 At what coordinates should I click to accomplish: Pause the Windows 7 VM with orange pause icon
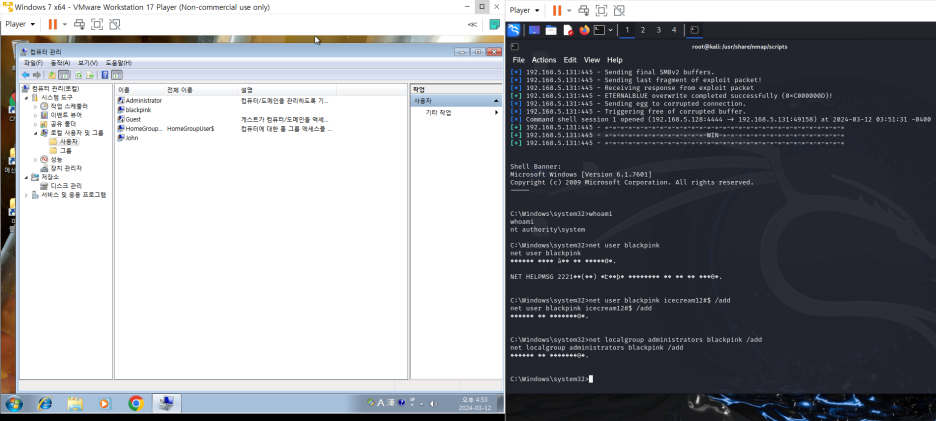[53, 24]
